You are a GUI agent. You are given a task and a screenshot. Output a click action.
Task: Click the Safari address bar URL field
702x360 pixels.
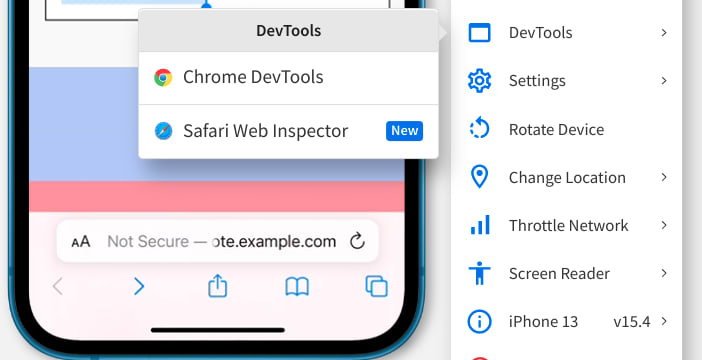pyautogui.click(x=218, y=241)
